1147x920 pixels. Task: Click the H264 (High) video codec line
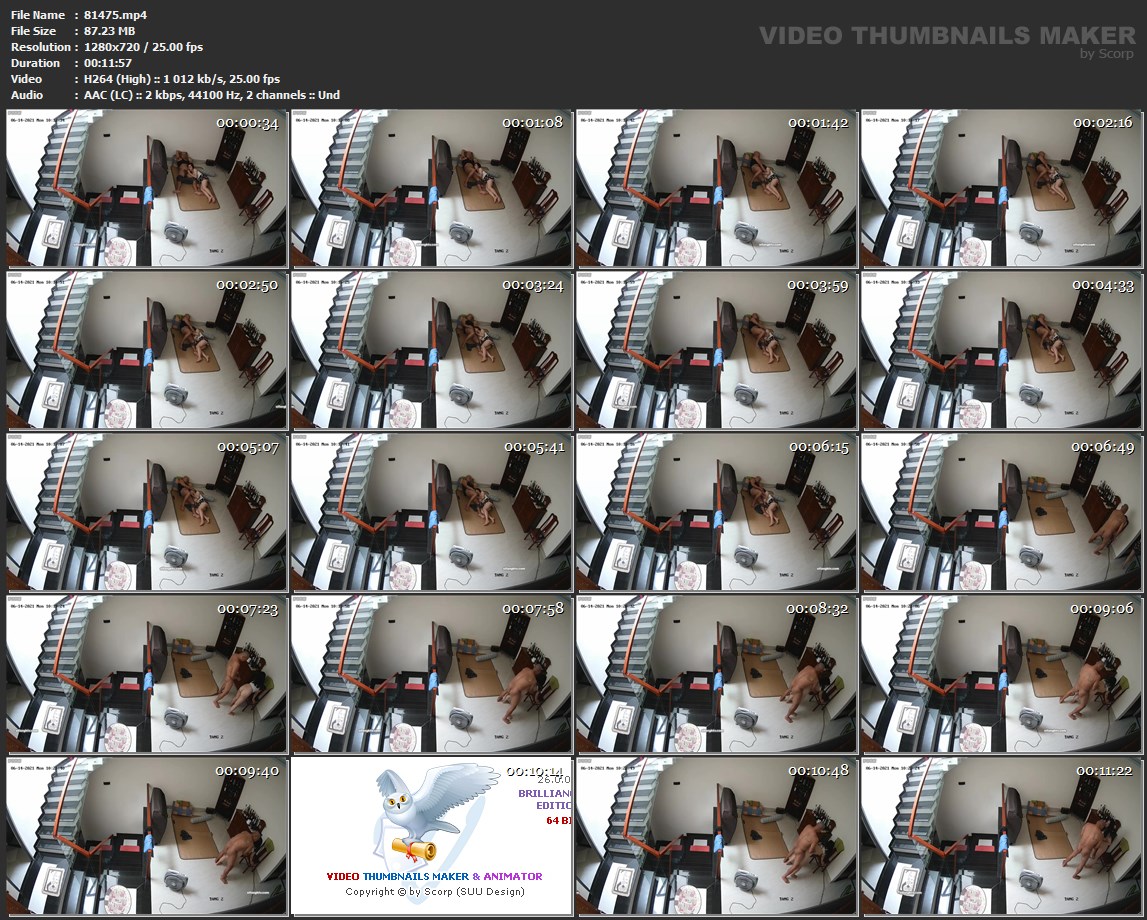coord(182,79)
